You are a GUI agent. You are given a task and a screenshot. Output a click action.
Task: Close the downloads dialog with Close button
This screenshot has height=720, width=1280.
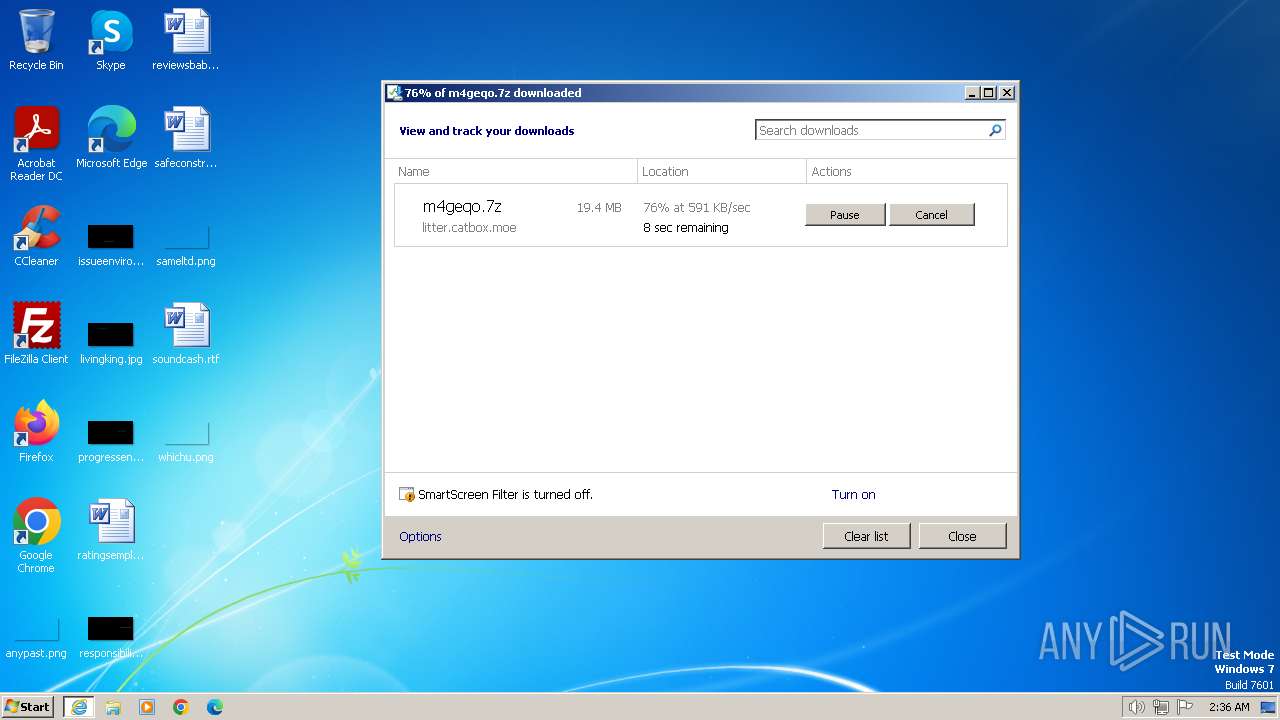click(x=962, y=536)
